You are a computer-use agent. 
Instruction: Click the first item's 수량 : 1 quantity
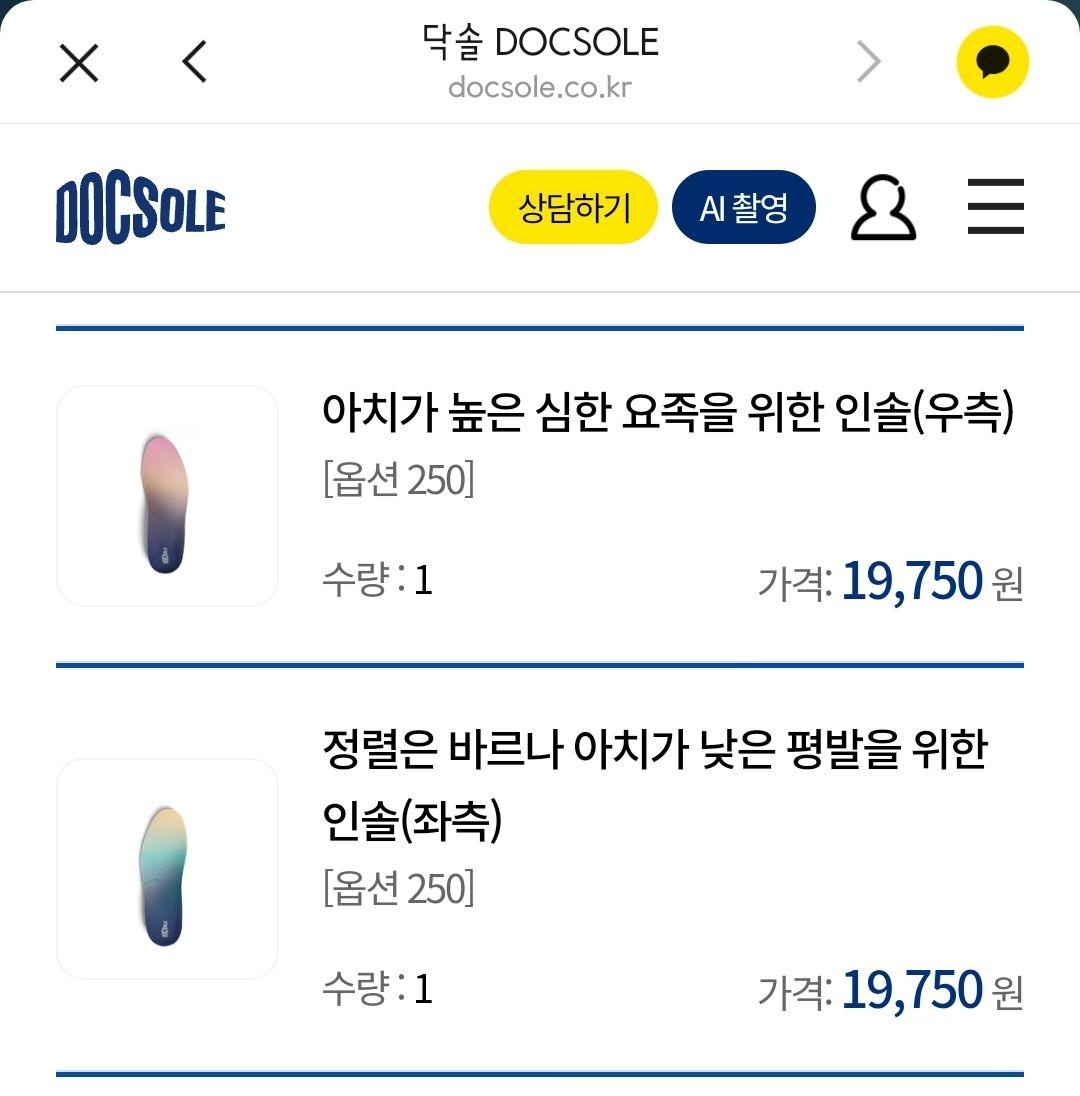pos(377,579)
